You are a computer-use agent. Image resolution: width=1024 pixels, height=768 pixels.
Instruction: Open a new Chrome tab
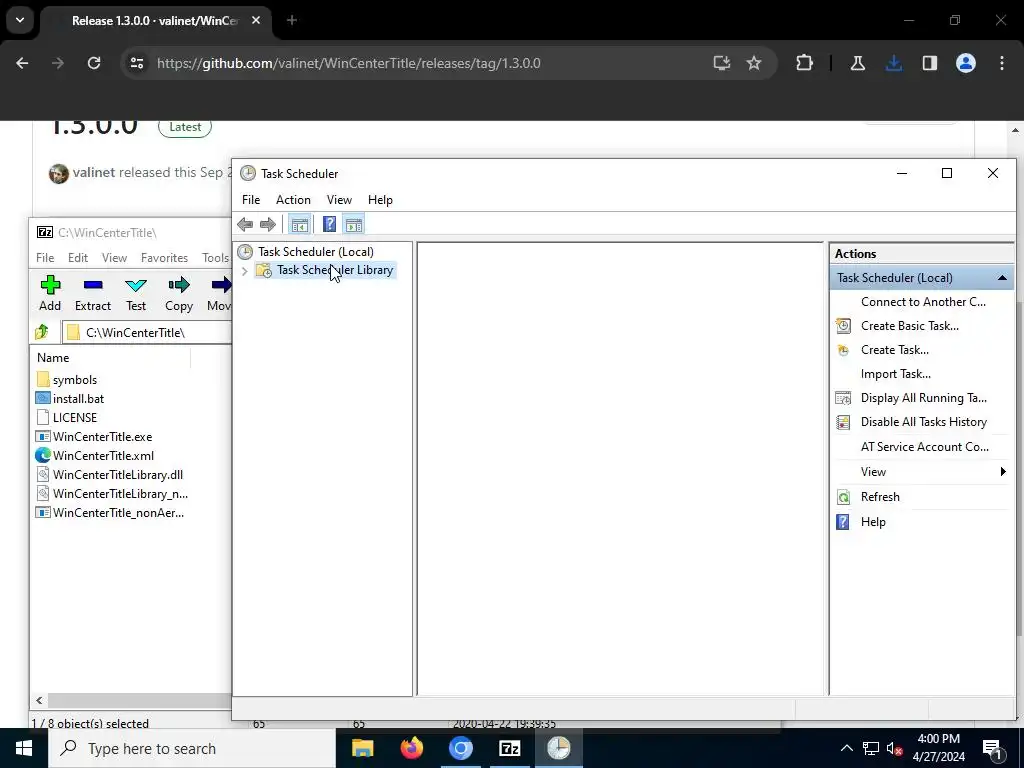[292, 20]
